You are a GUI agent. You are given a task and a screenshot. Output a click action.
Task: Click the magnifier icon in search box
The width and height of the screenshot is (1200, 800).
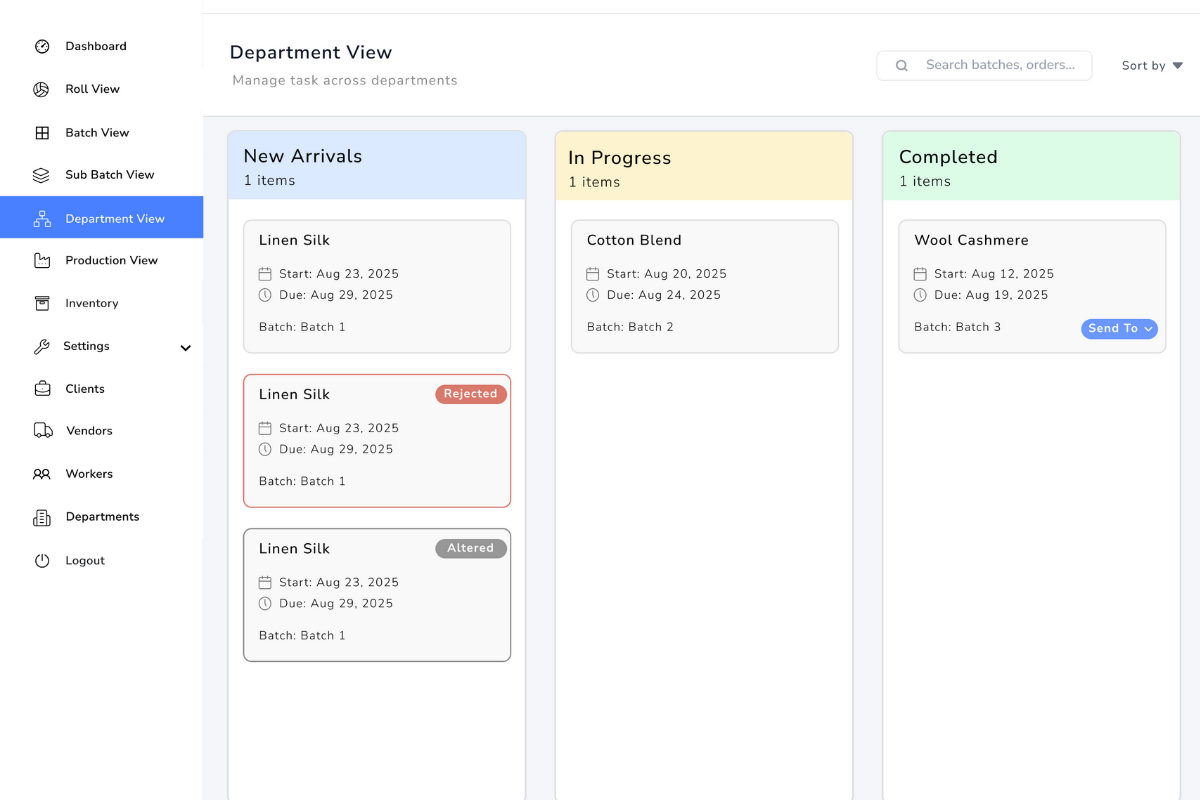(902, 66)
